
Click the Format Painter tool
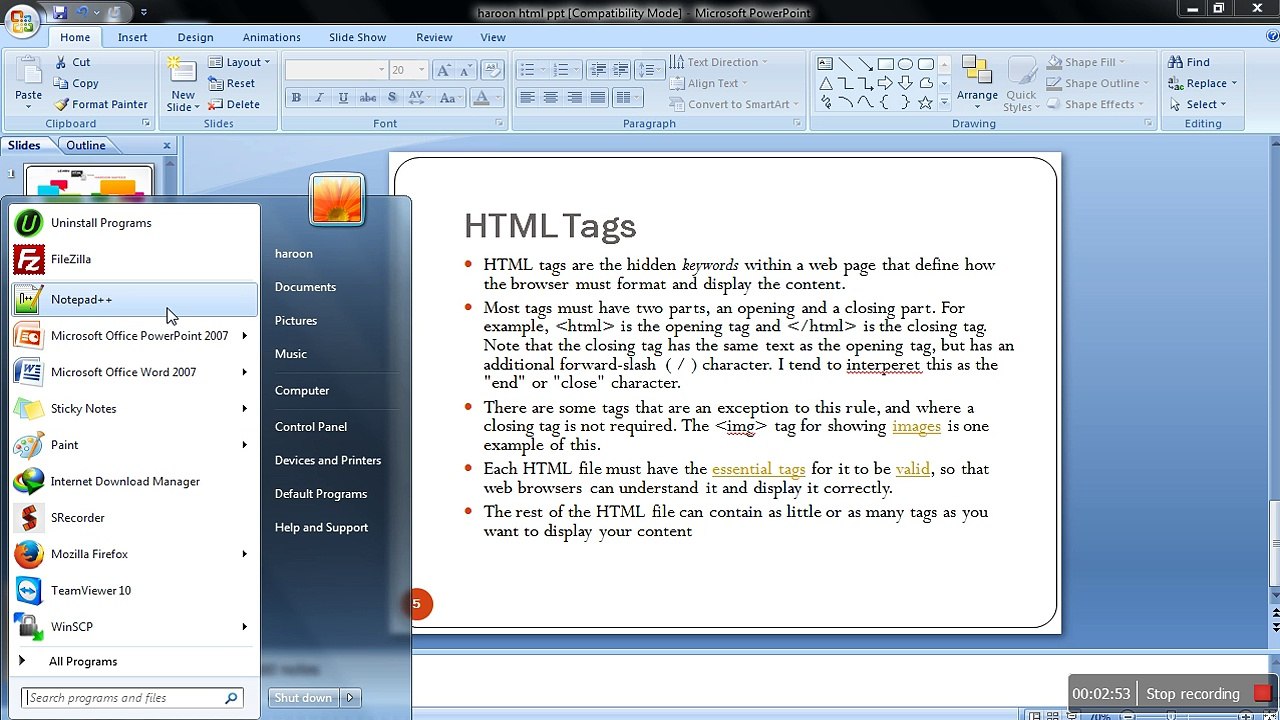[100, 104]
